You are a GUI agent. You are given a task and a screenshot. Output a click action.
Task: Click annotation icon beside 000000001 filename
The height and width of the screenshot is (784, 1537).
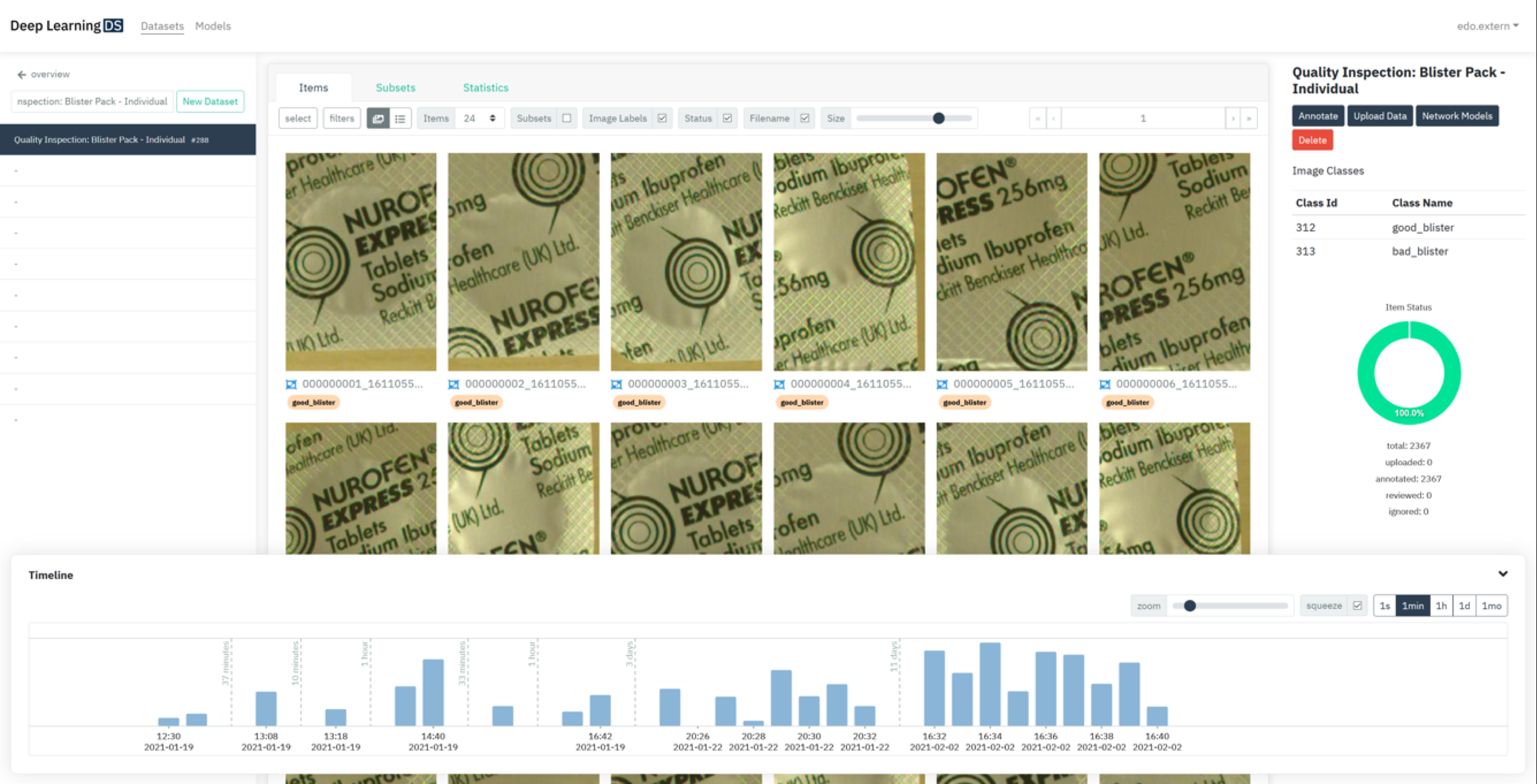point(291,384)
